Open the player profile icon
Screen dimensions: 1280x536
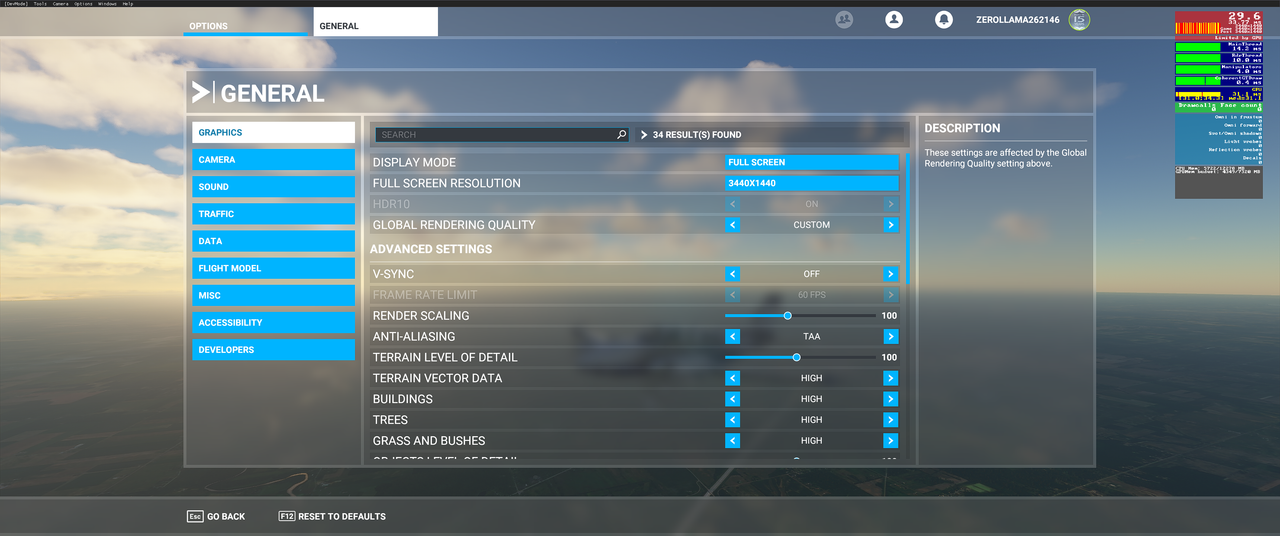point(894,20)
